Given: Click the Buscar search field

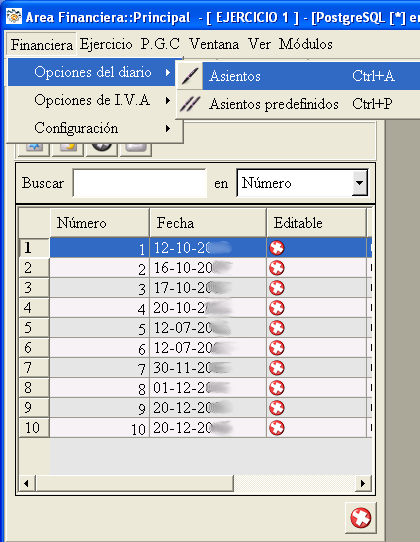Looking at the screenshot, I should pyautogui.click(x=140, y=183).
